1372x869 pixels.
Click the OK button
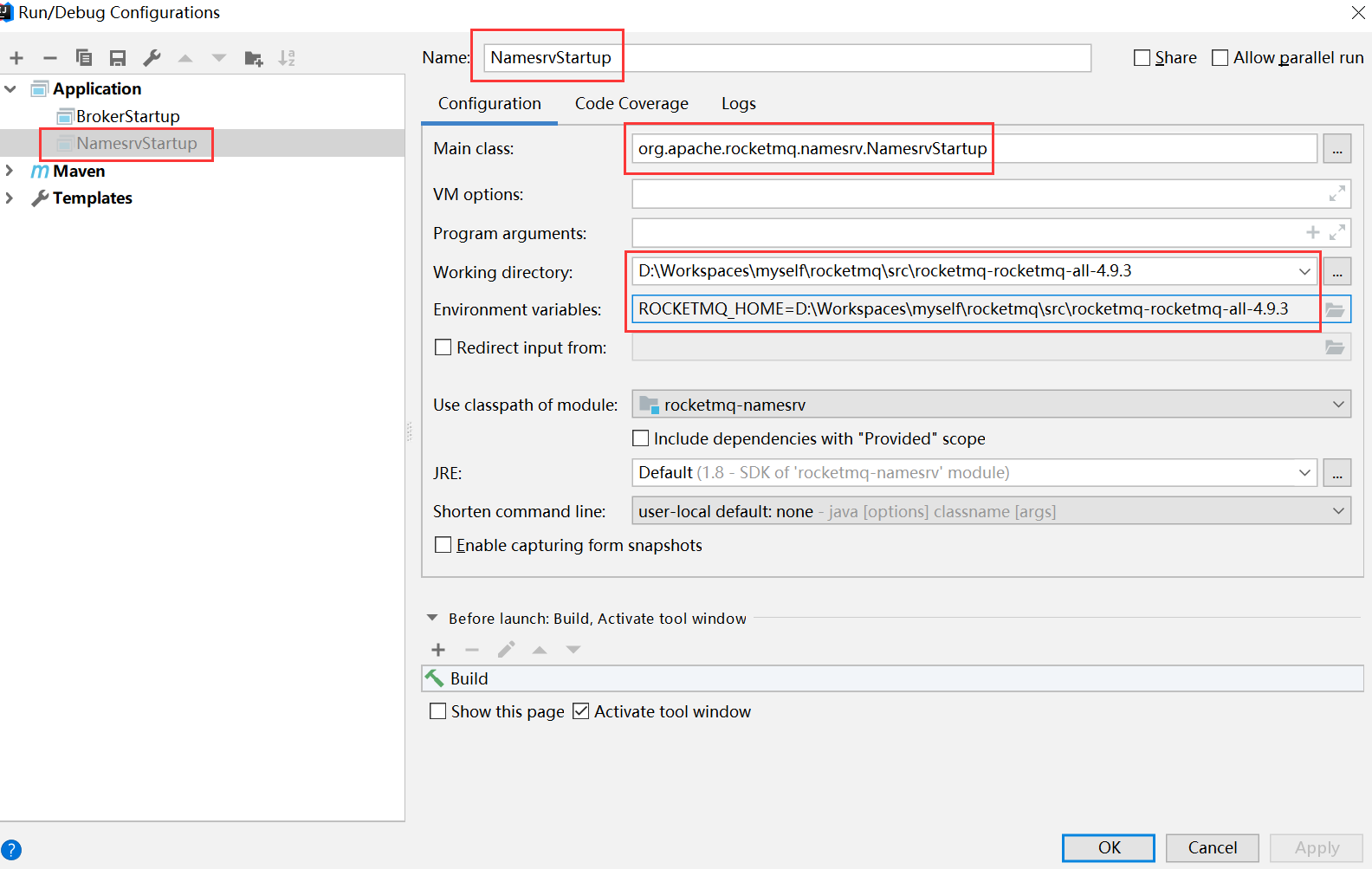pos(1108,847)
